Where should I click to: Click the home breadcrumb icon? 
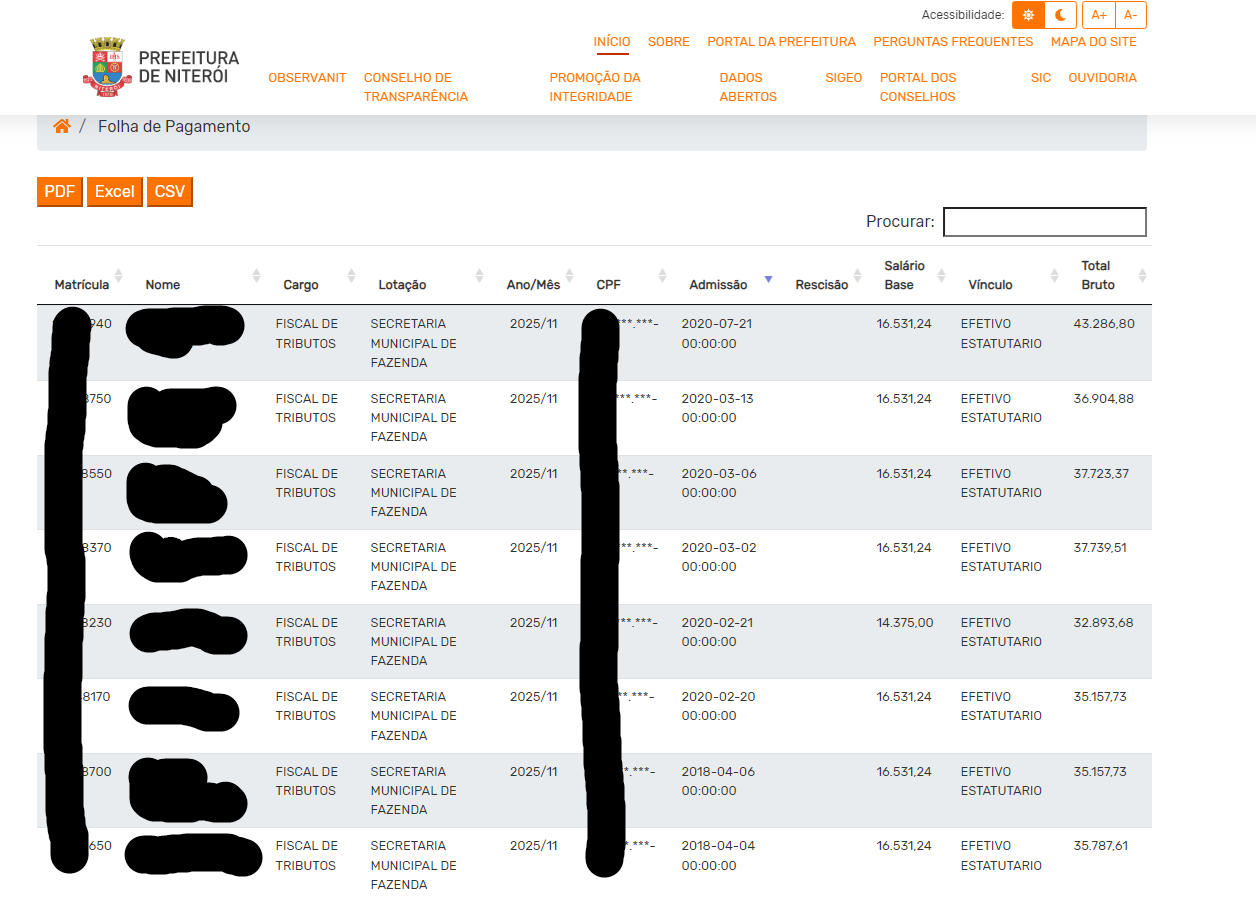(x=62, y=126)
